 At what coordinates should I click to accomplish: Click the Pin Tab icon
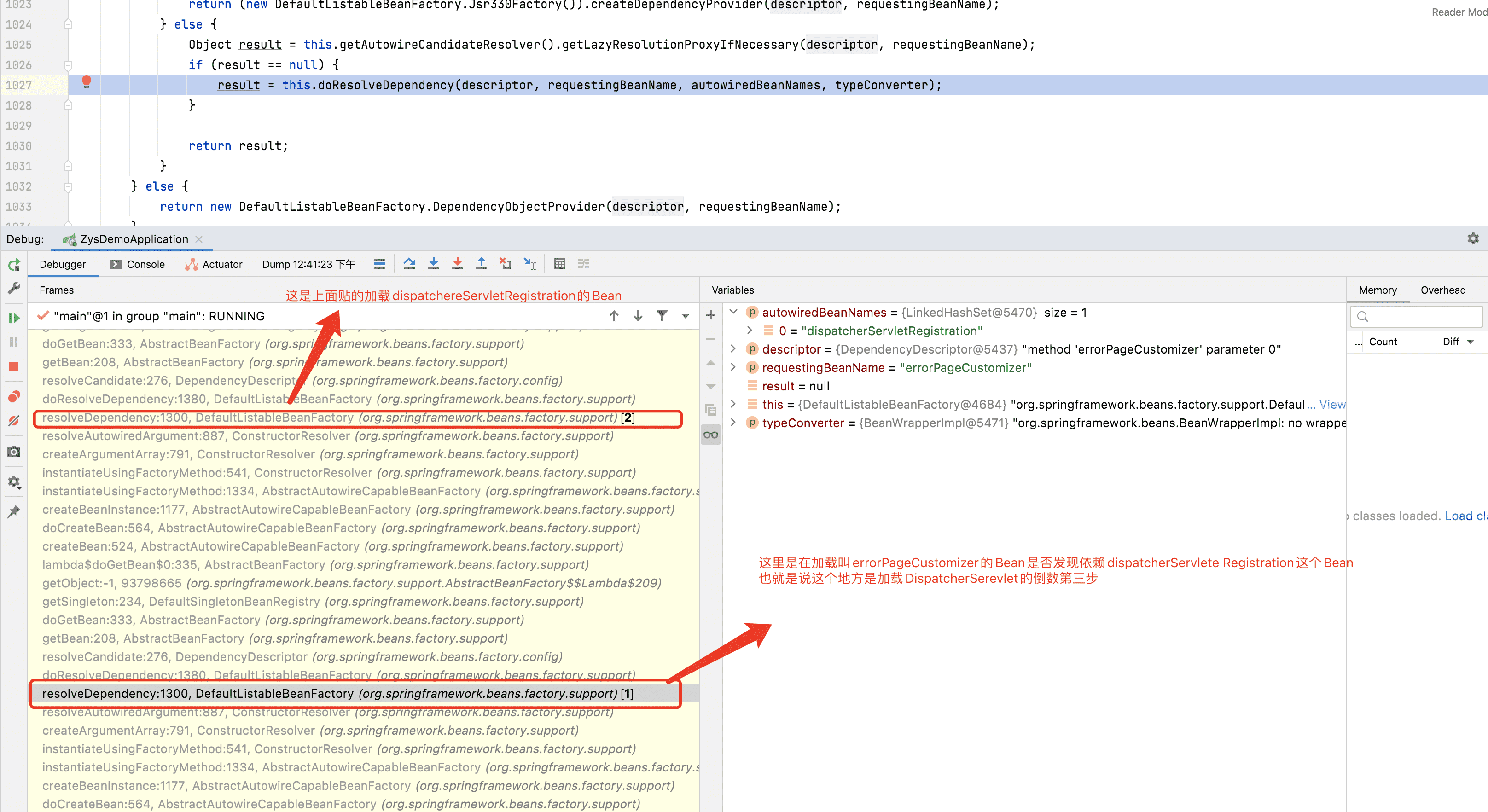14,511
